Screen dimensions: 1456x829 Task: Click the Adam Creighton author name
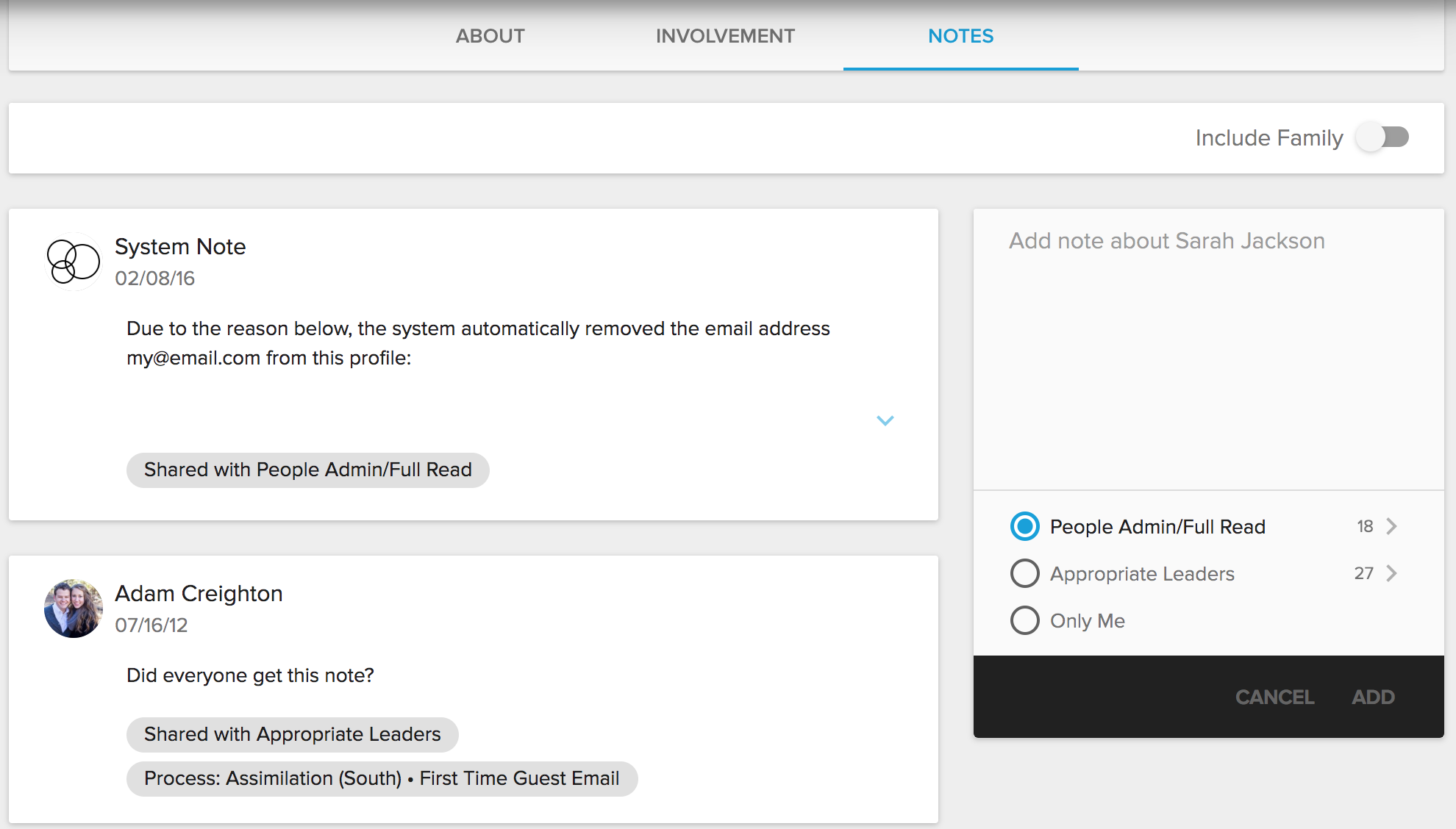199,593
